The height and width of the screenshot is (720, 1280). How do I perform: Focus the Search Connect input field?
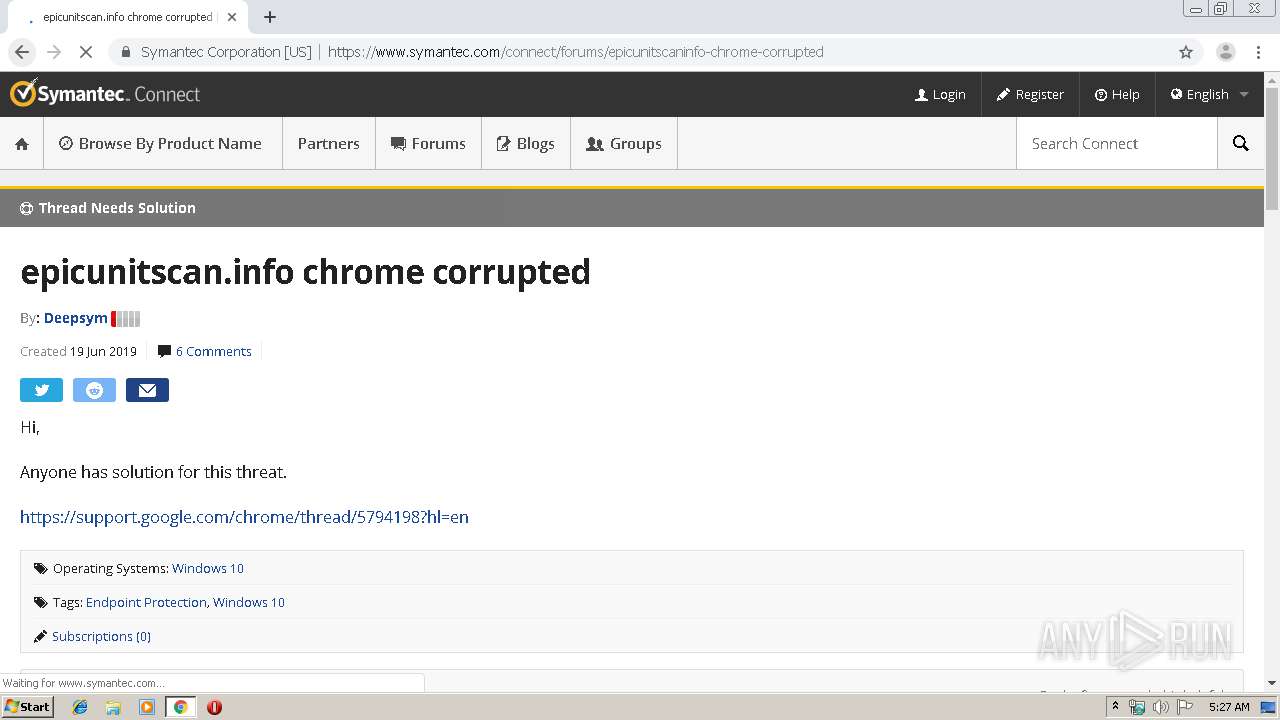1115,144
